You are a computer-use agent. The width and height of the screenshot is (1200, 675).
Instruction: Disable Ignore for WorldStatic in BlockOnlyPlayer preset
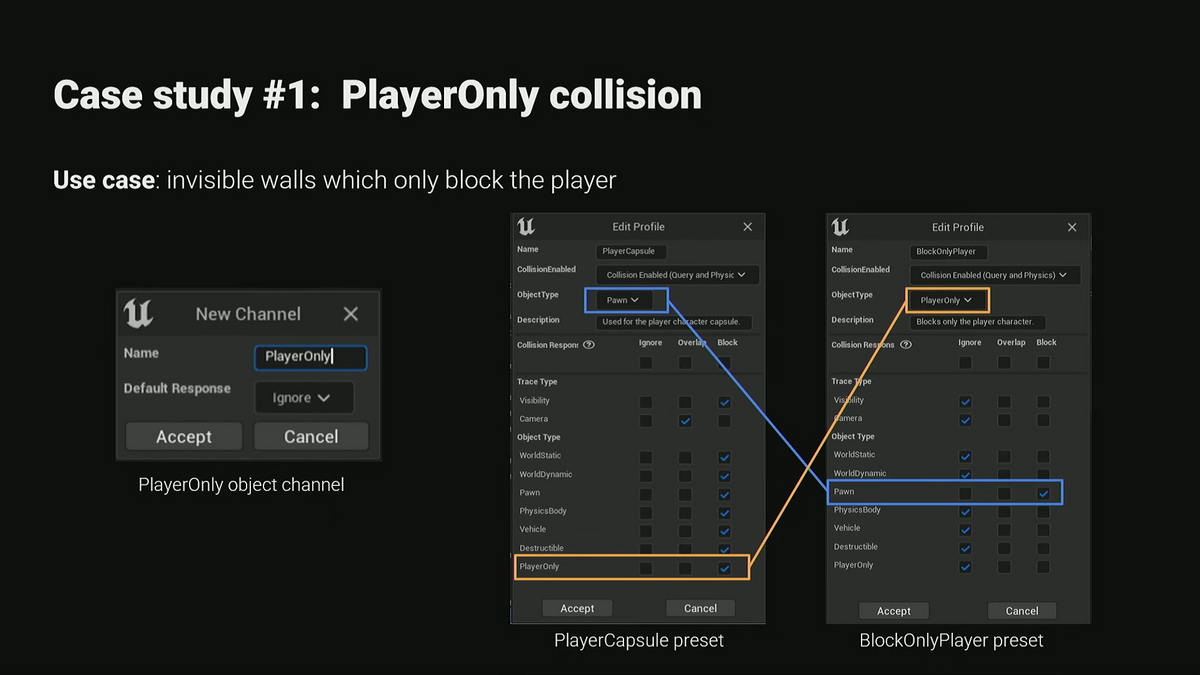pyautogui.click(x=965, y=455)
